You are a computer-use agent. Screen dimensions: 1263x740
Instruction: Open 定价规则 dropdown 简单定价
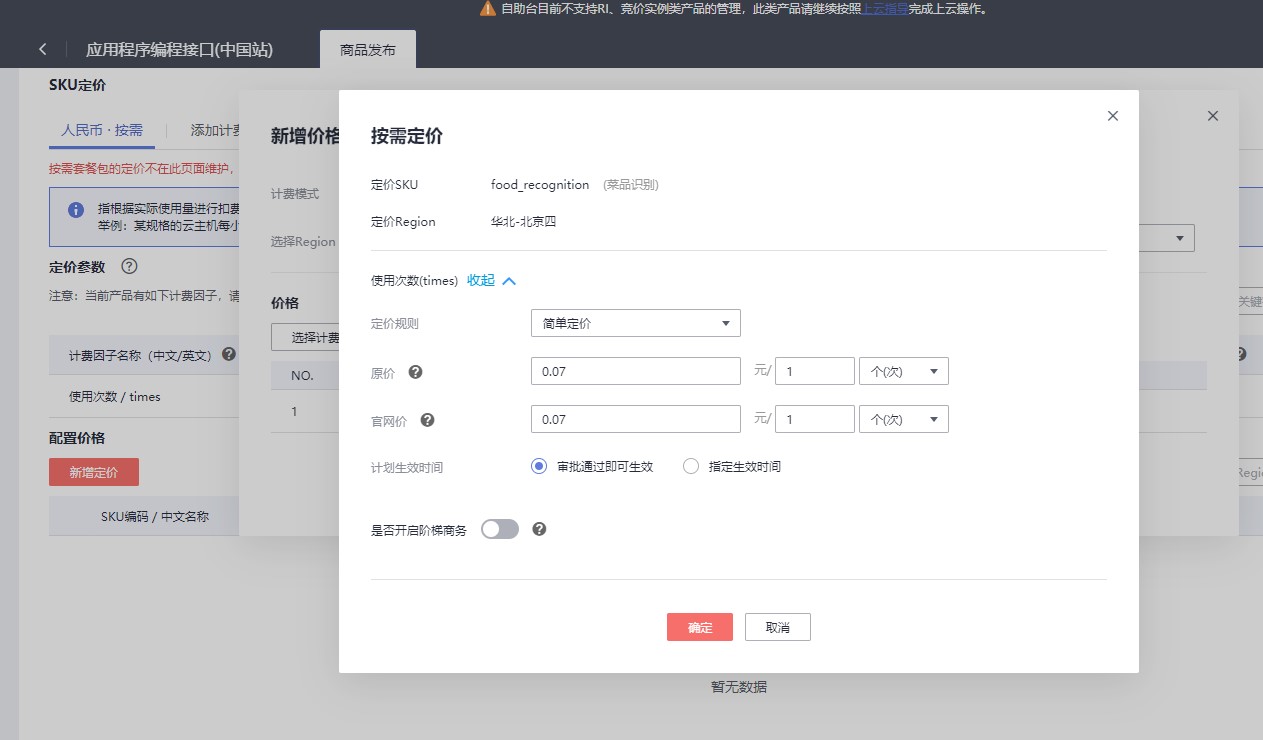(x=636, y=323)
